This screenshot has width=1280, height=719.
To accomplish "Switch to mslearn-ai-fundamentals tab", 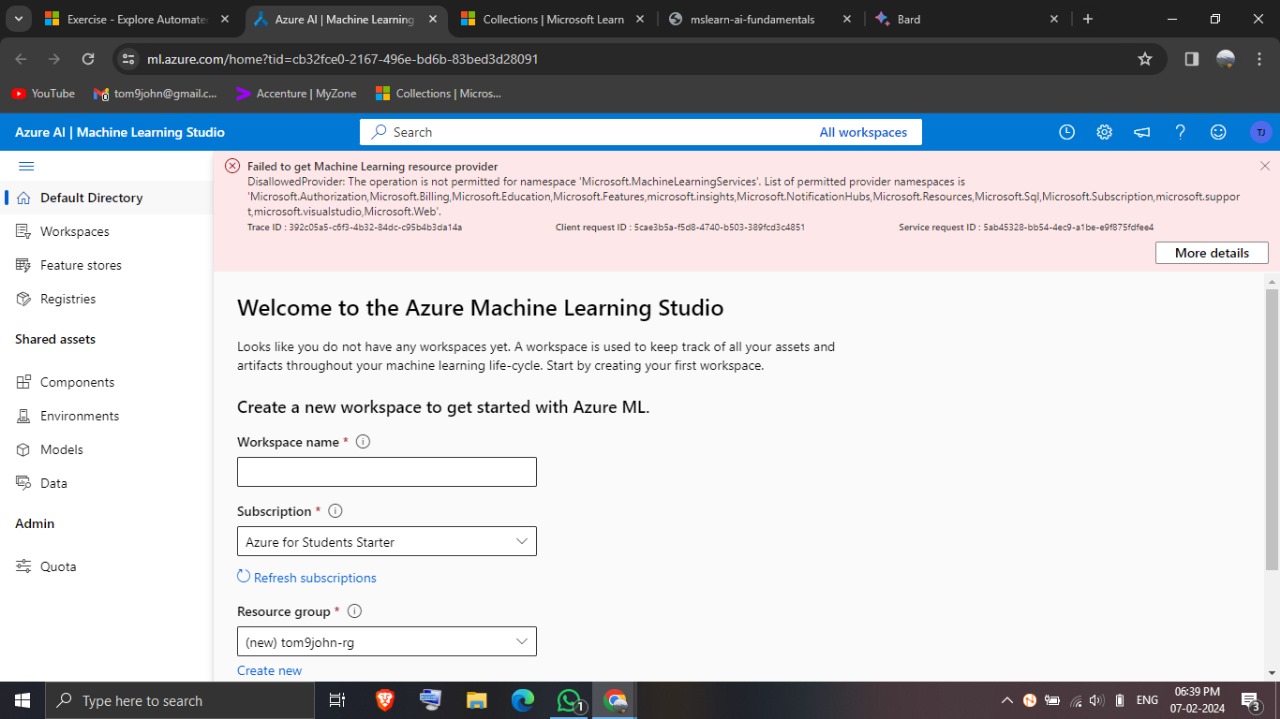I will coord(760,19).
